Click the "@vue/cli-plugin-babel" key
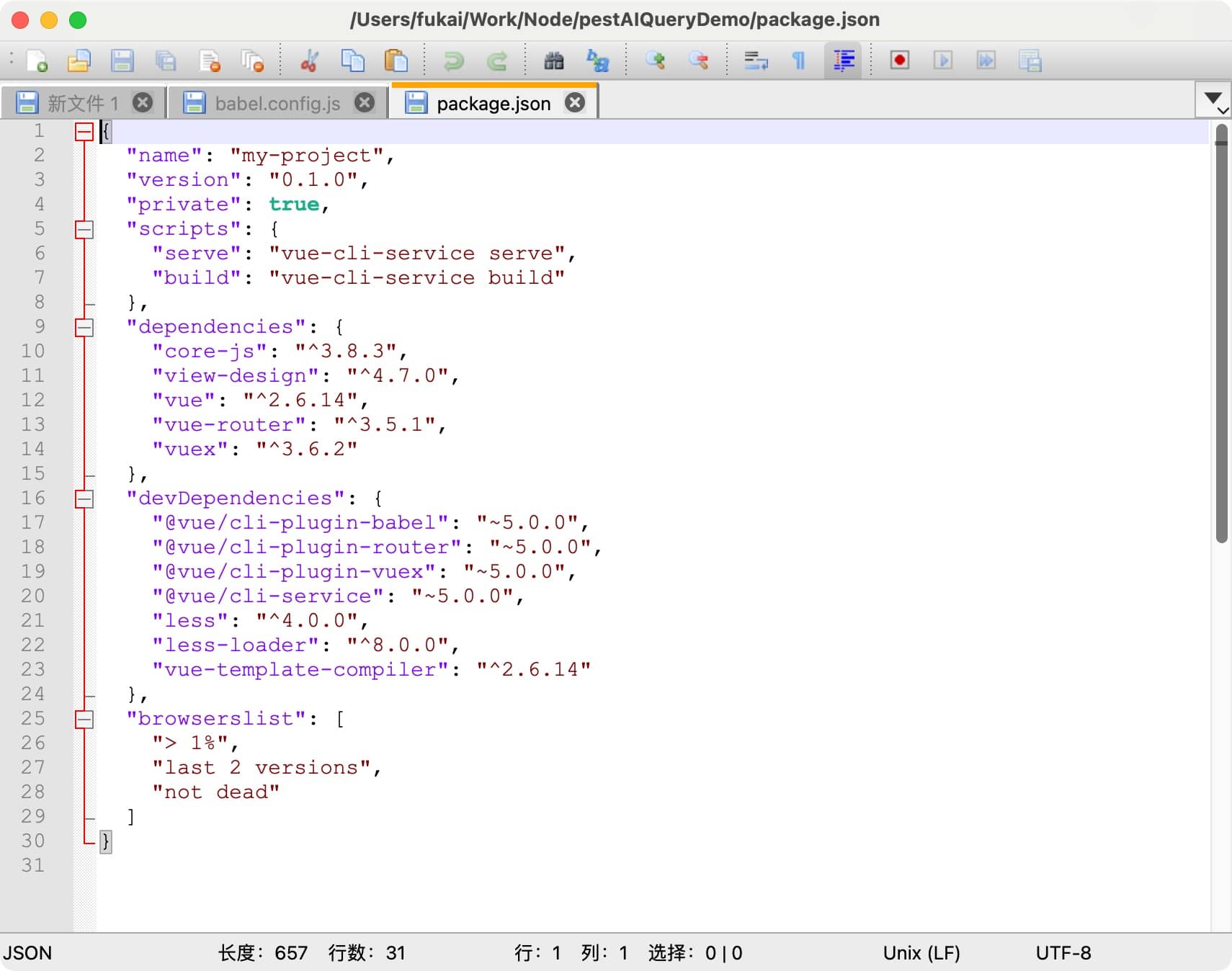 point(300,523)
